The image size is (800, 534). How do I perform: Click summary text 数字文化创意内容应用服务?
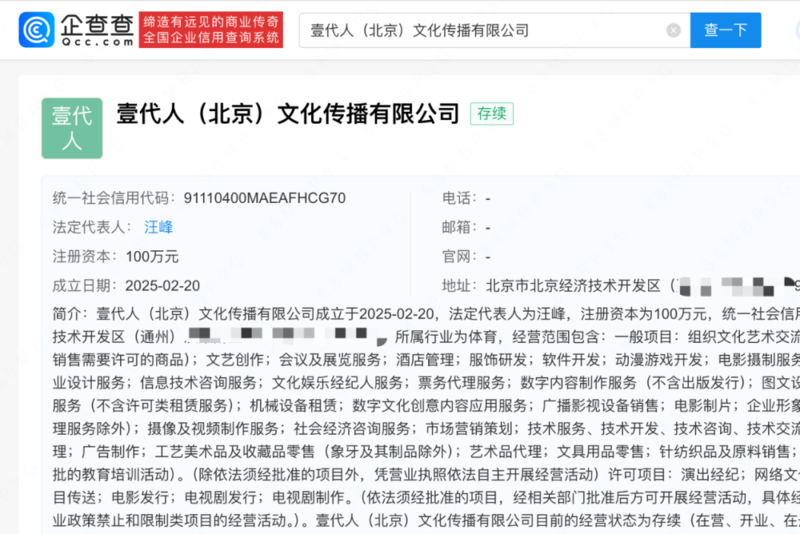pyautogui.click(x=439, y=405)
